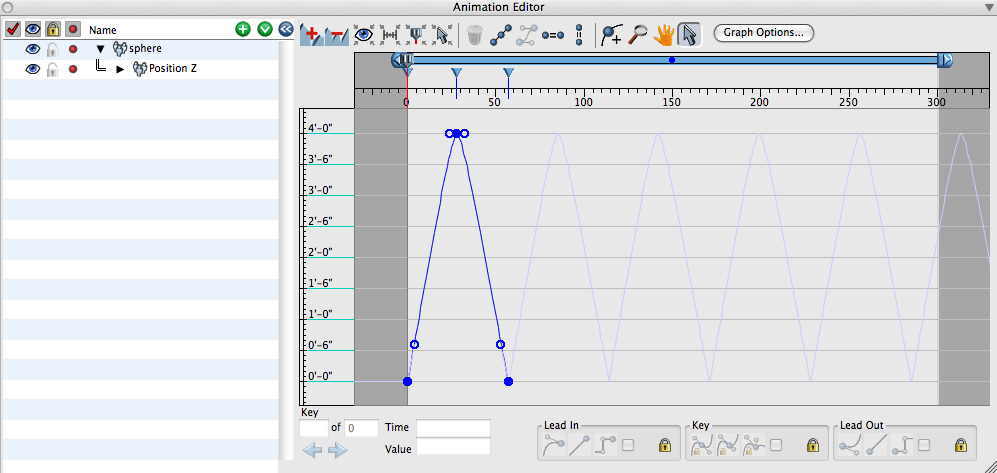Select the sphere row label
The width and height of the screenshot is (997, 473).
145,48
